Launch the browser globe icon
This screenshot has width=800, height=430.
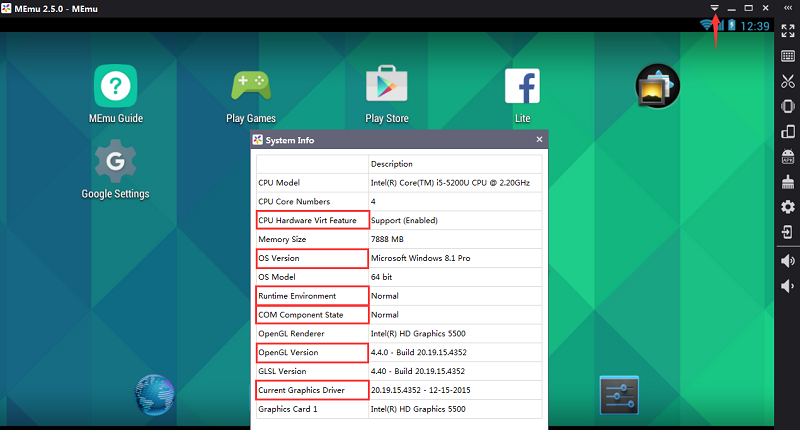coord(157,393)
